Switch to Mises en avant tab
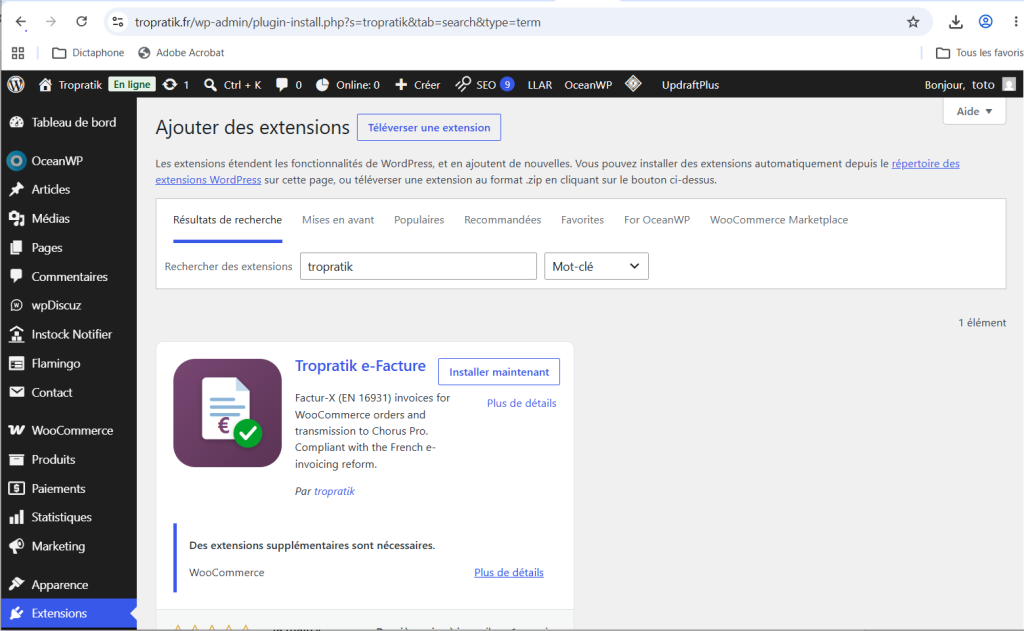Viewport: 1024px width, 631px height. [338, 220]
